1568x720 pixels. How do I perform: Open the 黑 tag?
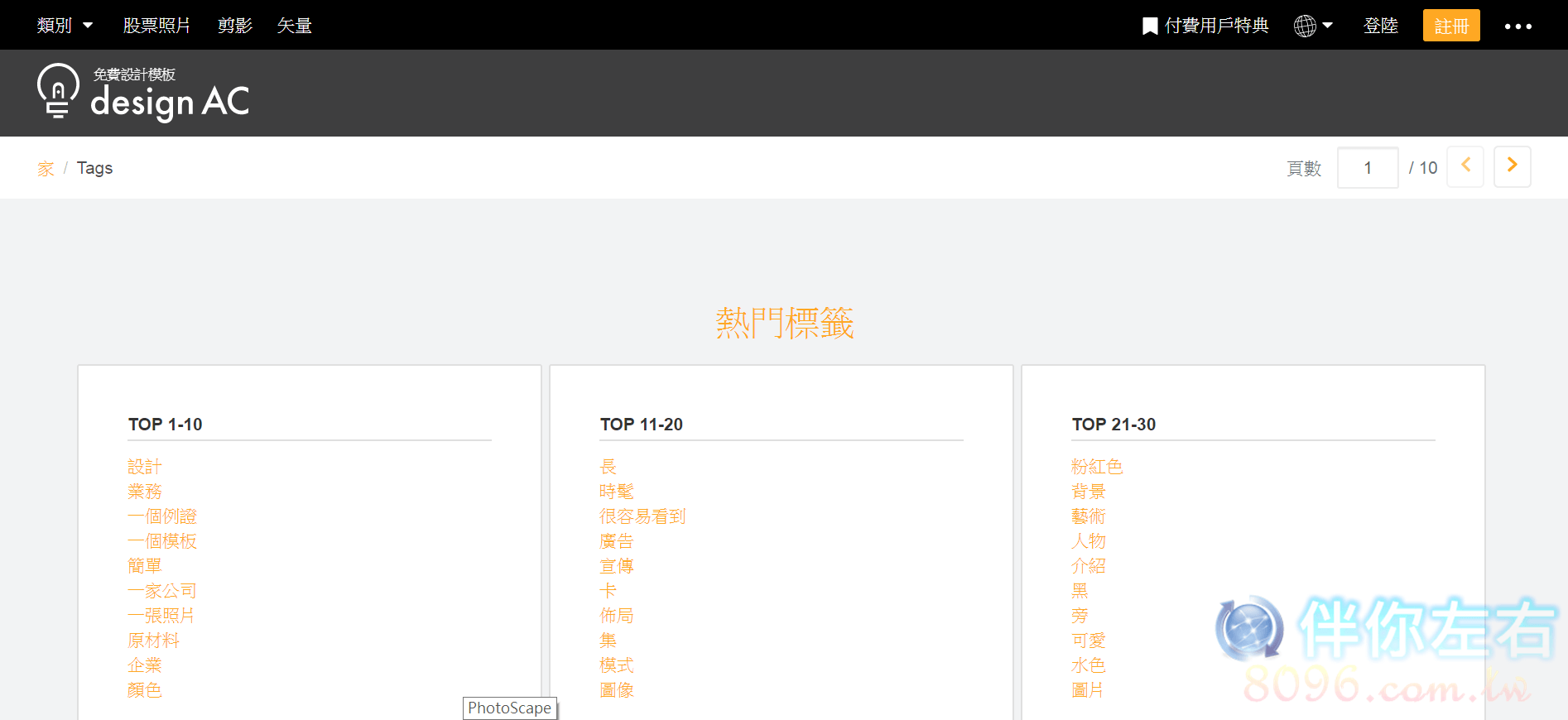1080,591
